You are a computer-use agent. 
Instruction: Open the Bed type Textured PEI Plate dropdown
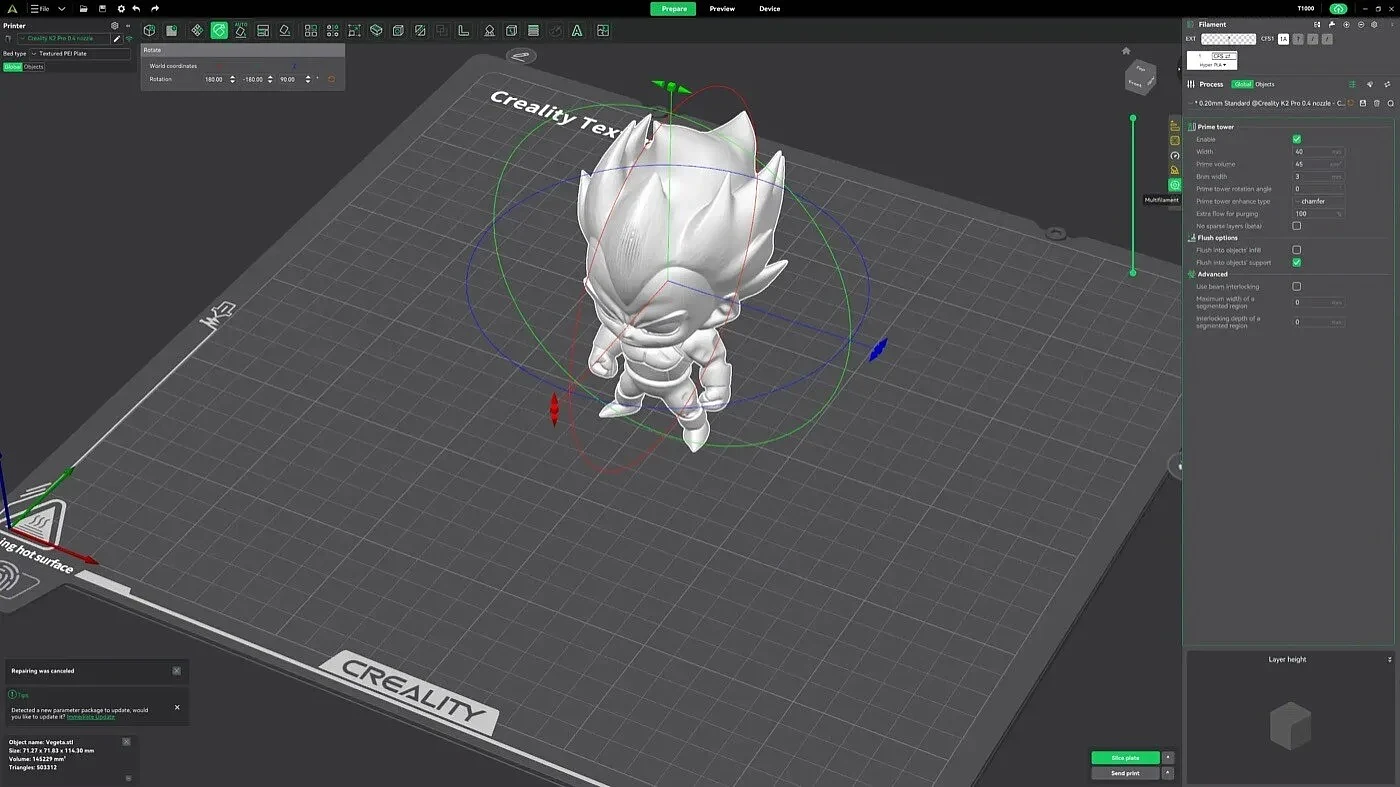tap(80, 53)
